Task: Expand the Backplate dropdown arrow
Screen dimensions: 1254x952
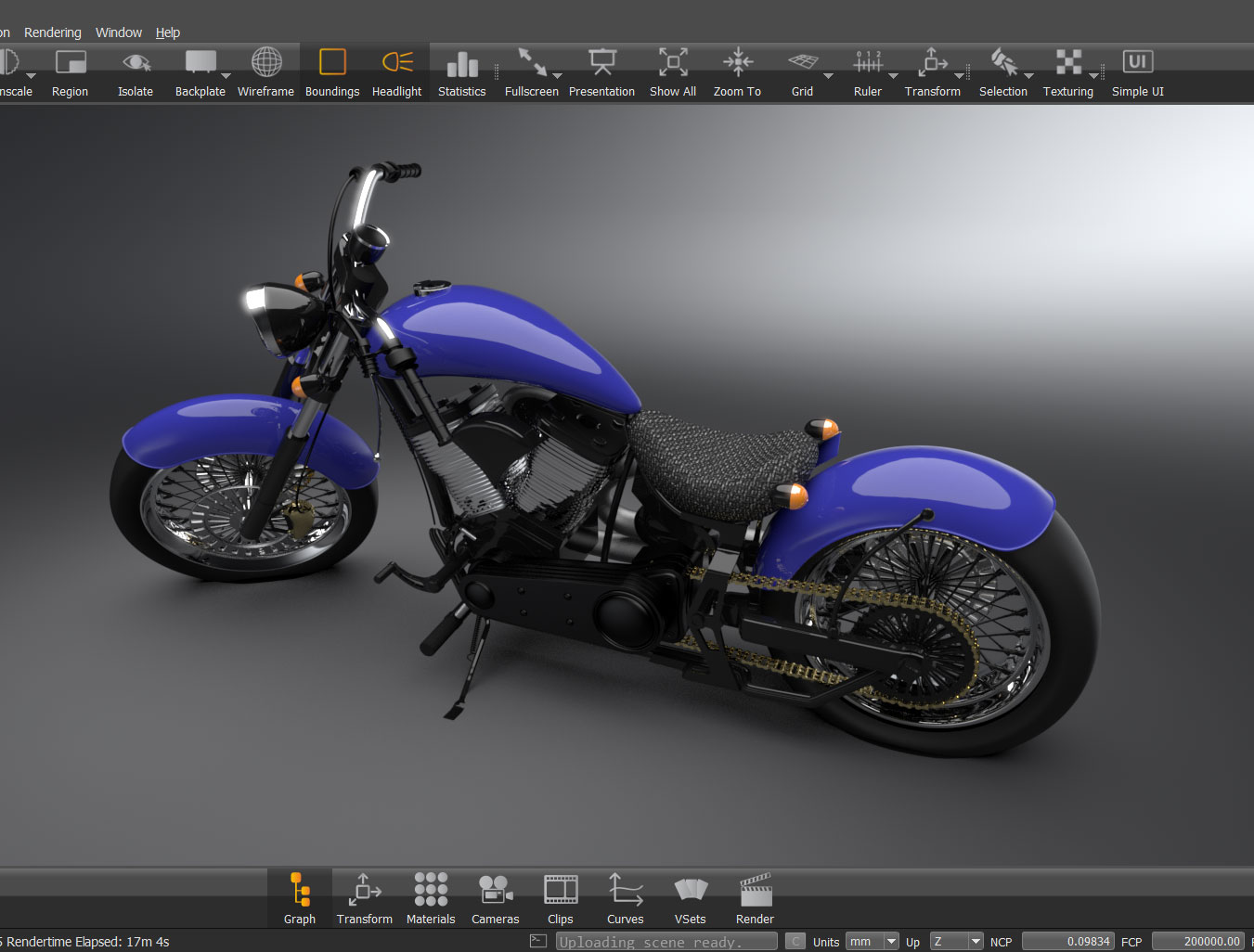Action: point(226,76)
